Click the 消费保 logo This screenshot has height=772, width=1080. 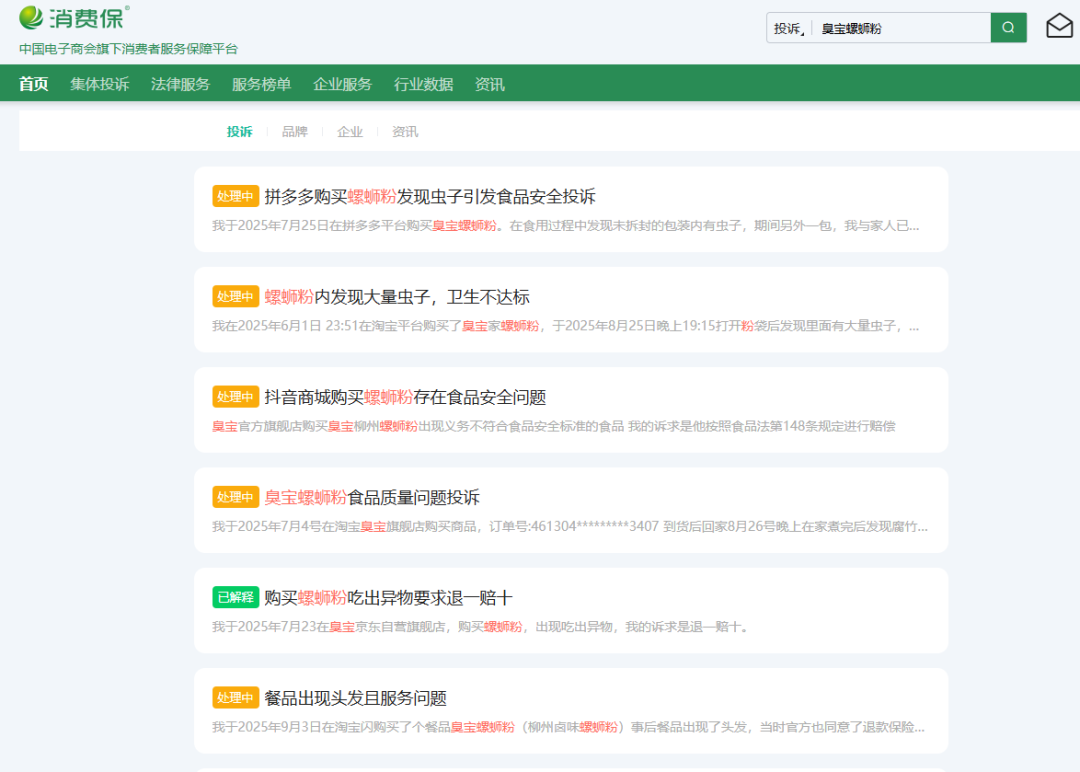[x=74, y=17]
